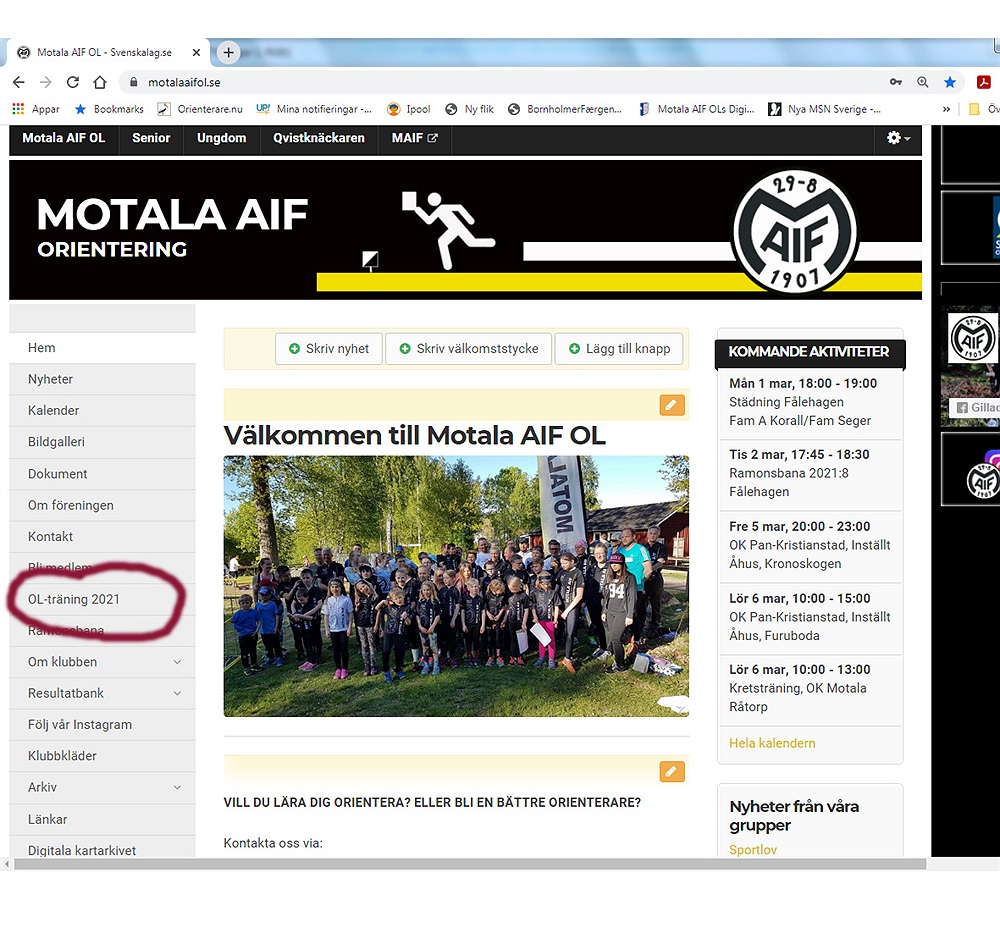The image size is (1000, 933).
Task: Open the Nya MSN Sverige bookmark
Action: pos(825,109)
